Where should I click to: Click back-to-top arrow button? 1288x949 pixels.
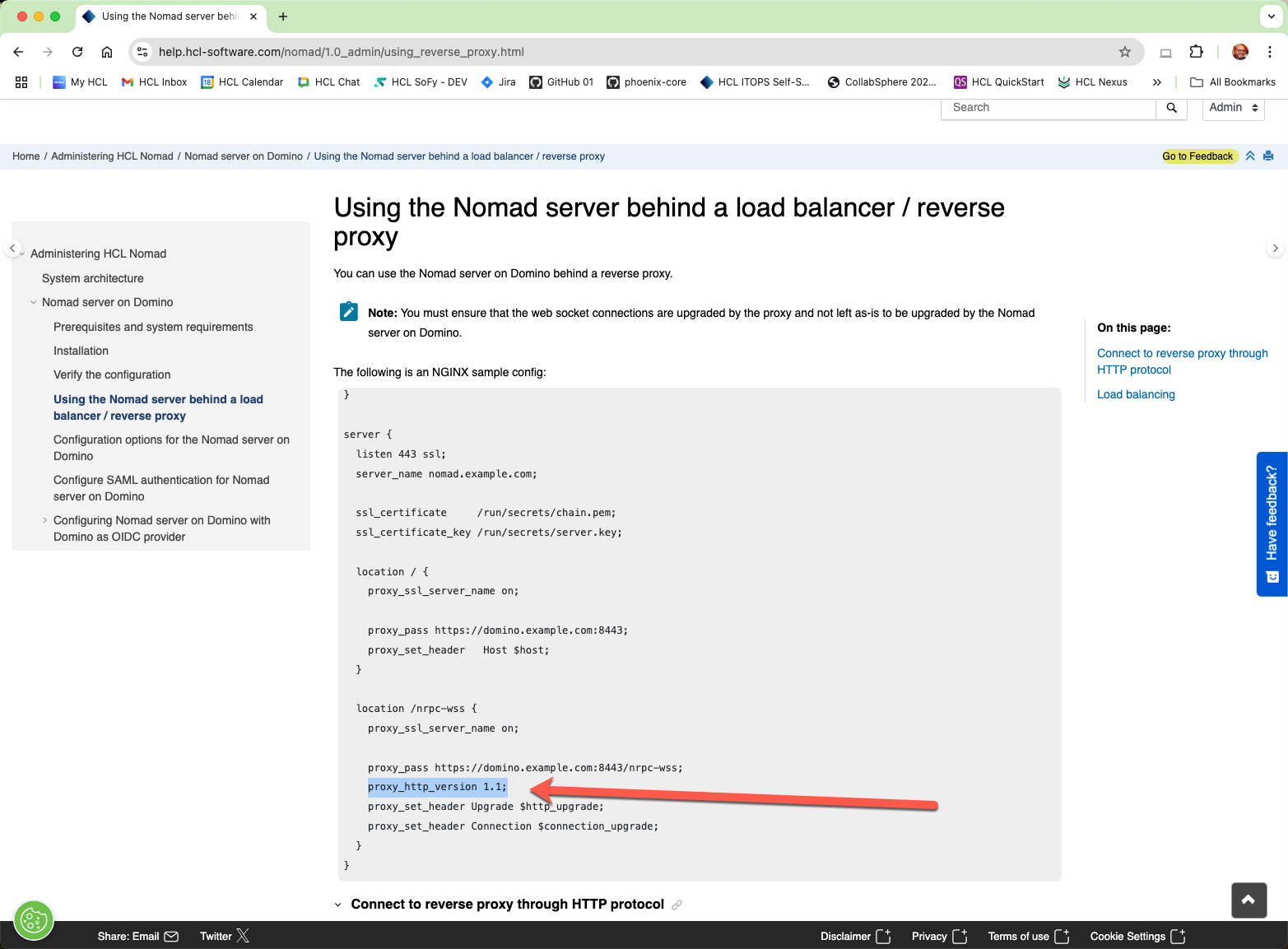click(1248, 900)
